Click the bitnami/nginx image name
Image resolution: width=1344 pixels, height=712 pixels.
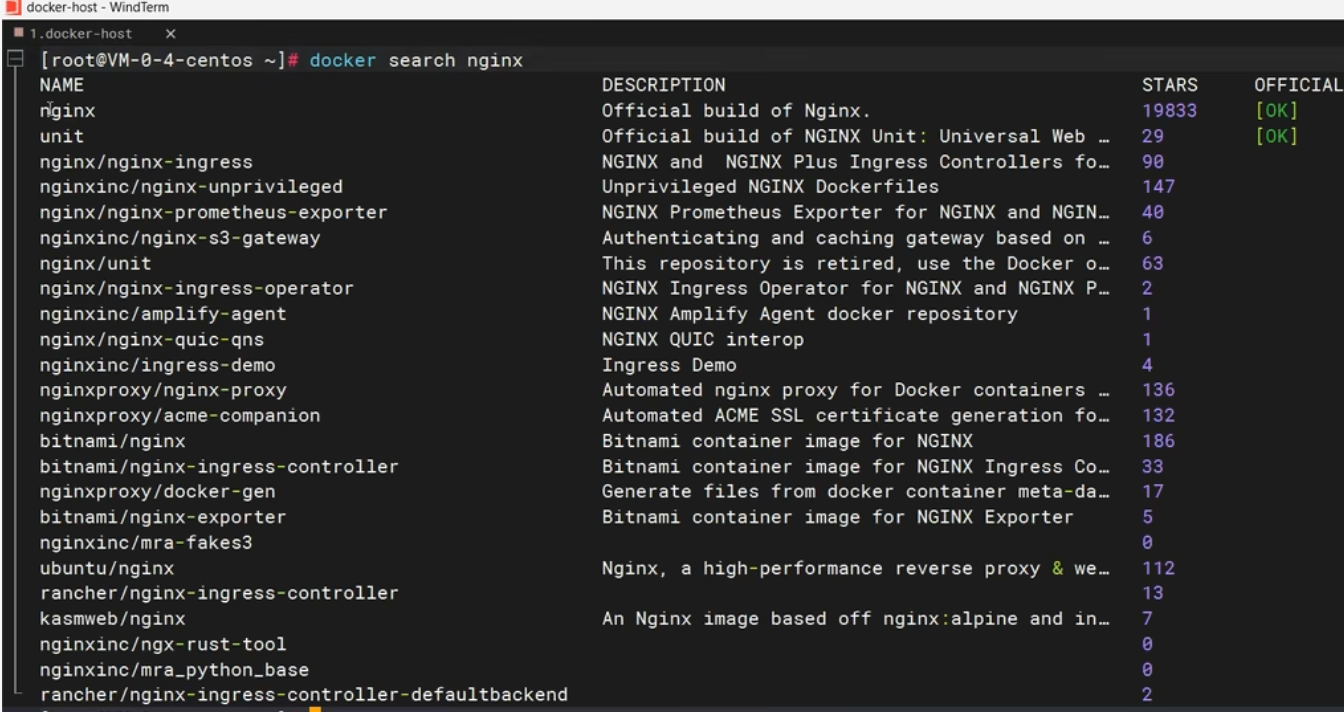tap(112, 441)
